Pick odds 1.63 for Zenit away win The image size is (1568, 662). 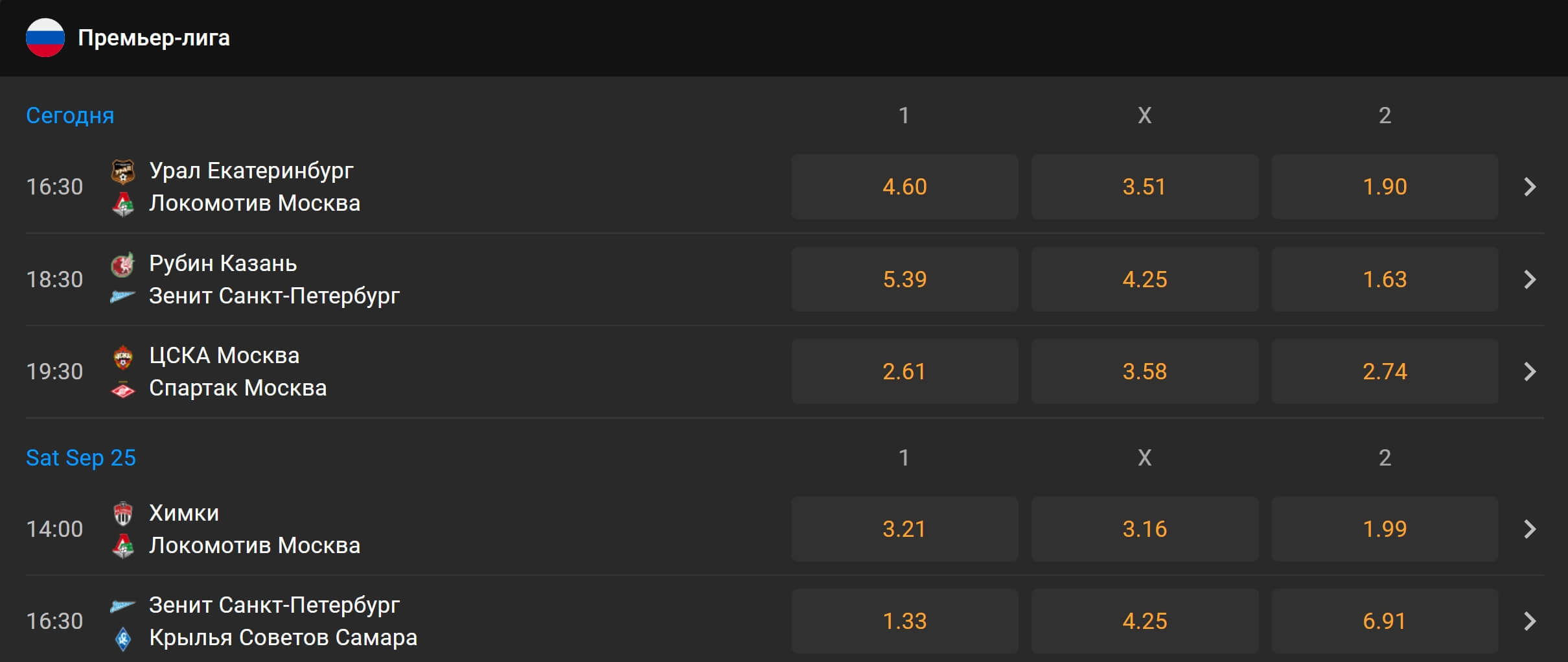pyautogui.click(x=1385, y=279)
